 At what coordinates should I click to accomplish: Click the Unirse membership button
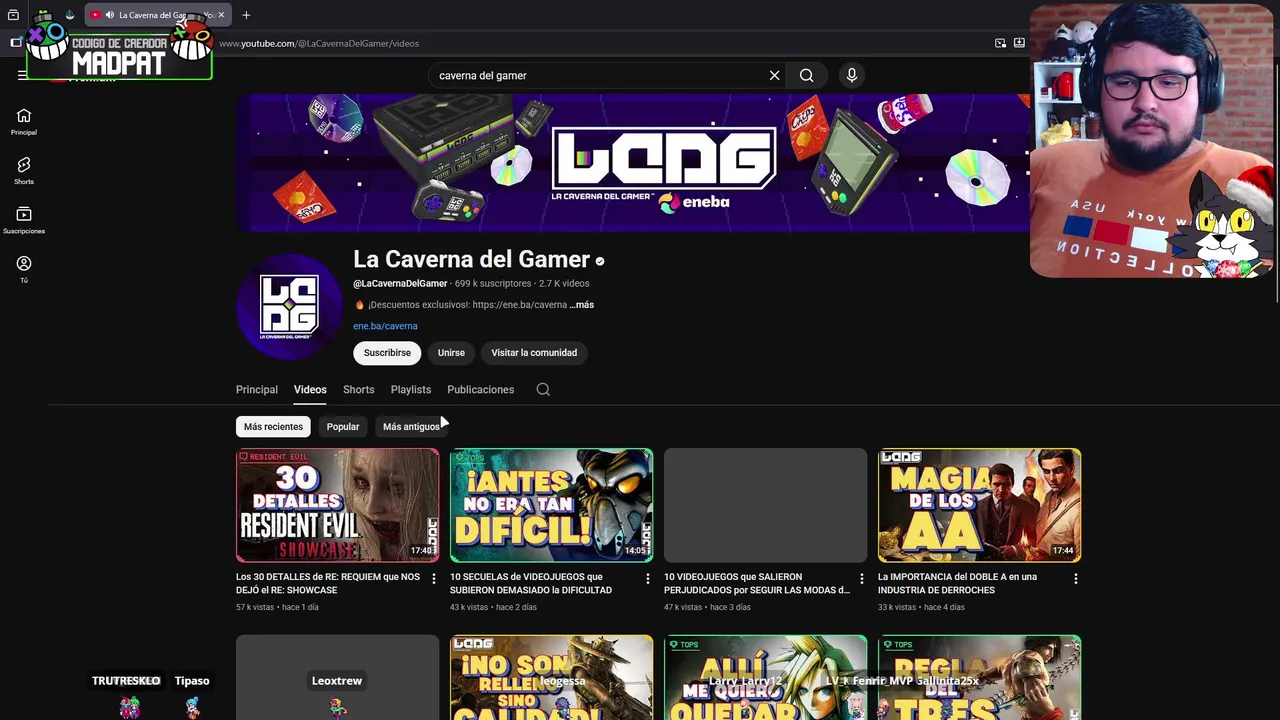click(451, 353)
